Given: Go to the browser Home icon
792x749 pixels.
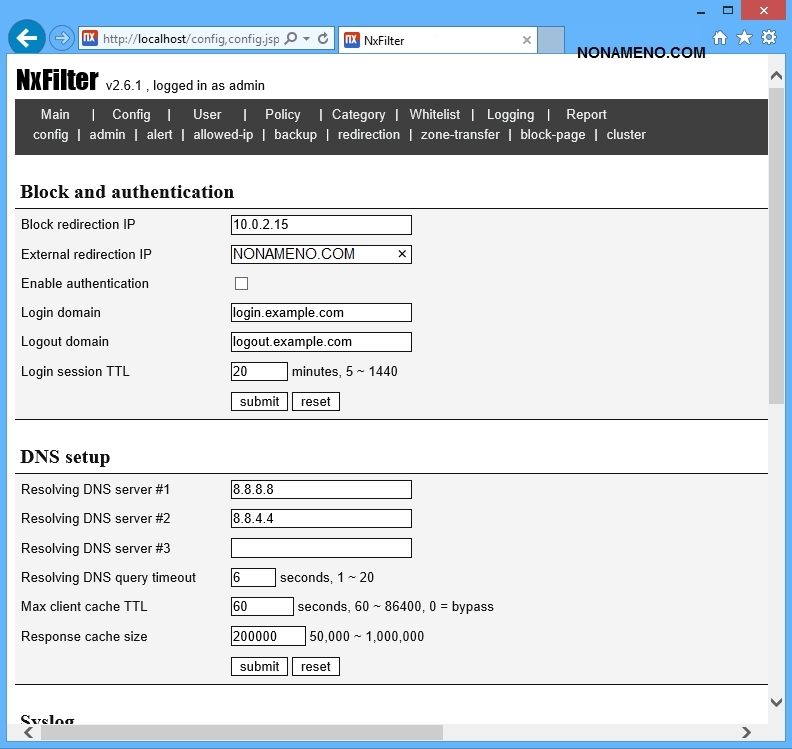Looking at the screenshot, I should (720, 37).
